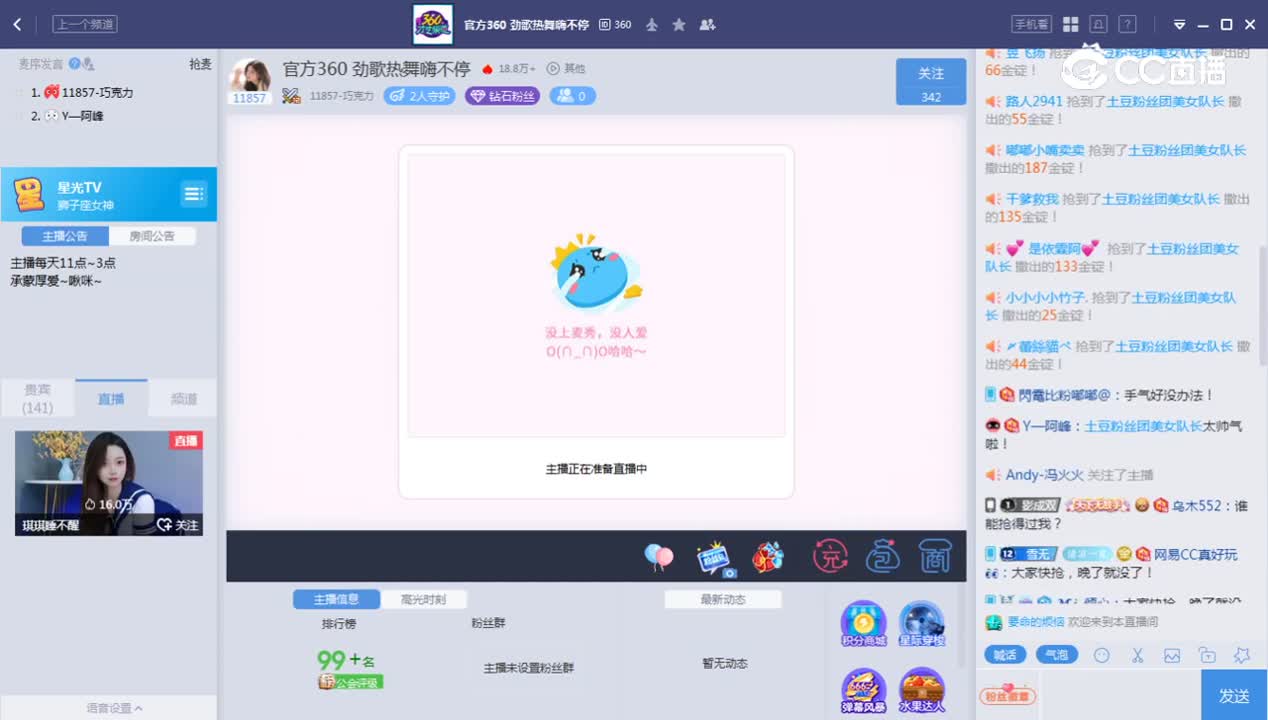Open 星际穿梭 game icon
This screenshot has height=720, width=1268.
point(922,624)
